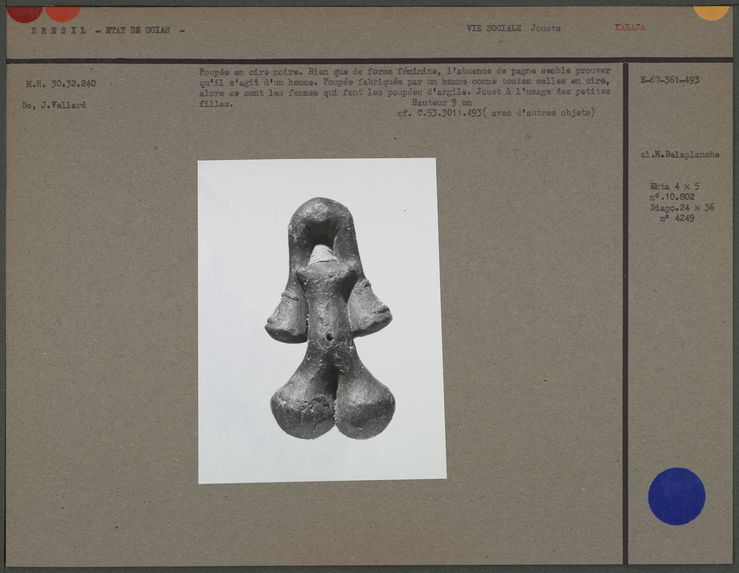
Task: Select the red KARAJA label
Action: point(629,28)
